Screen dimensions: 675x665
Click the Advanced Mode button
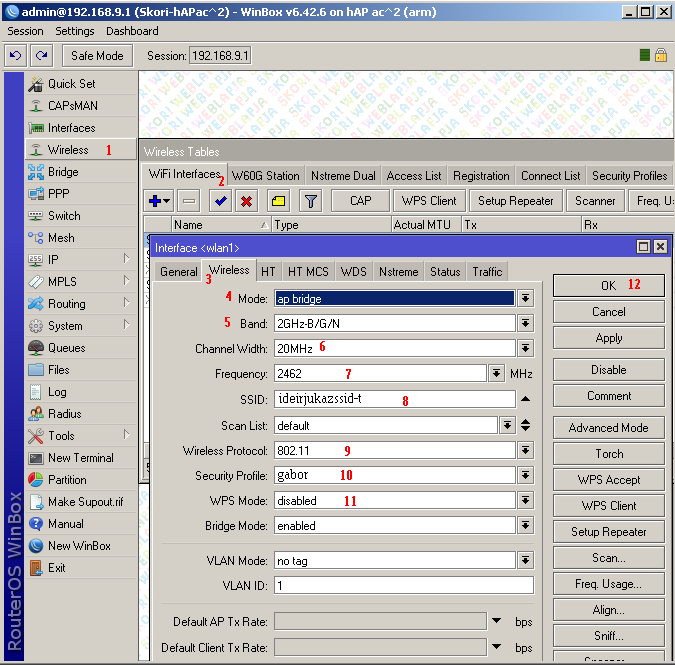pos(608,428)
